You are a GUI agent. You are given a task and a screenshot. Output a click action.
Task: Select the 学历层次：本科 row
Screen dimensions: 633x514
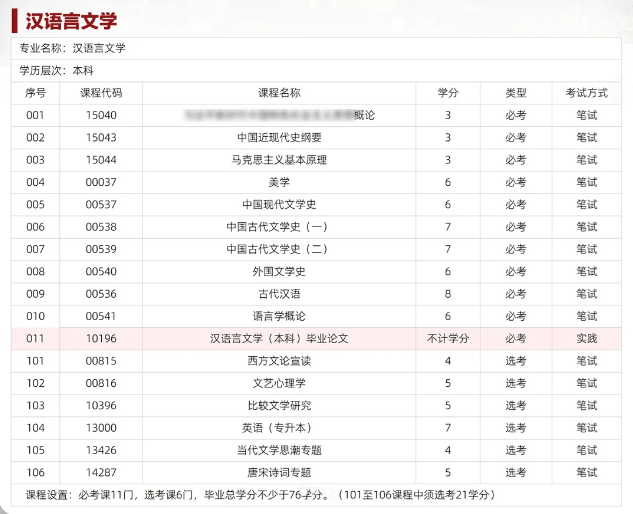pos(316,71)
